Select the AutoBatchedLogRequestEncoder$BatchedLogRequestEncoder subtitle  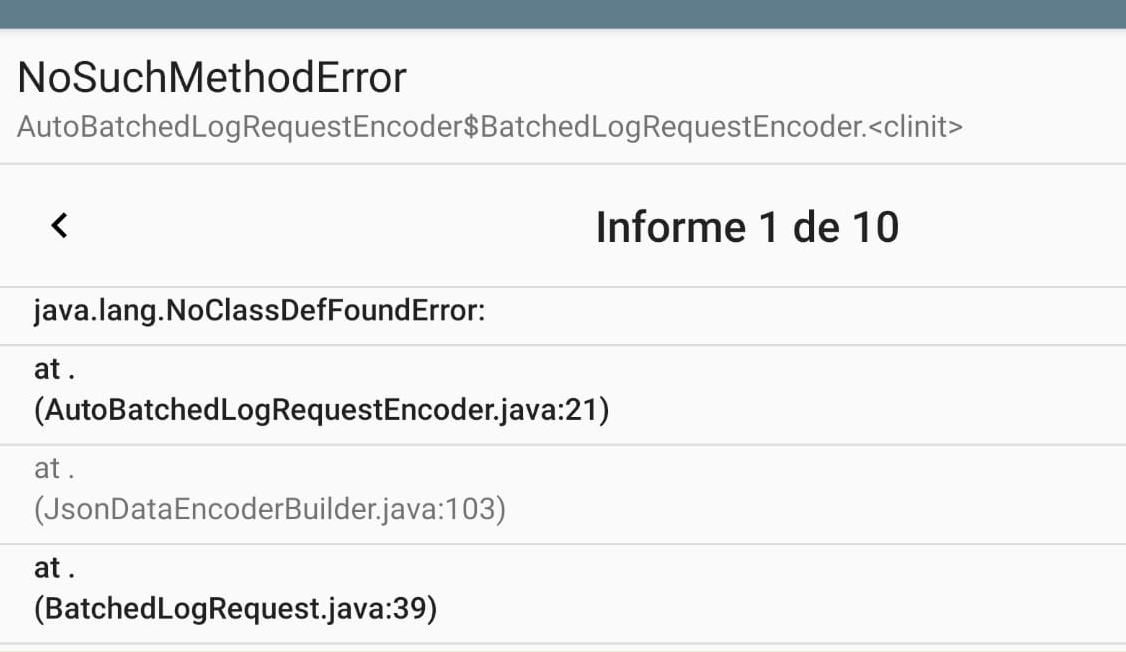coord(440,127)
